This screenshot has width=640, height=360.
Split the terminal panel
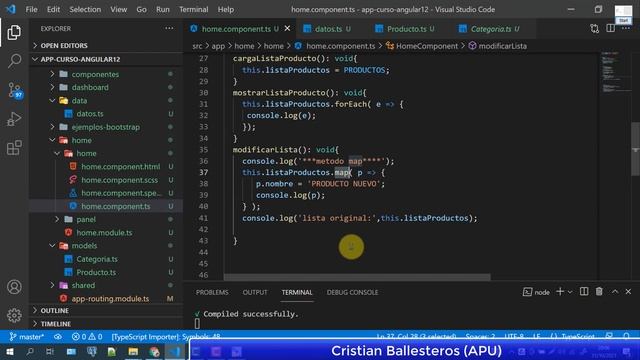coord(584,291)
